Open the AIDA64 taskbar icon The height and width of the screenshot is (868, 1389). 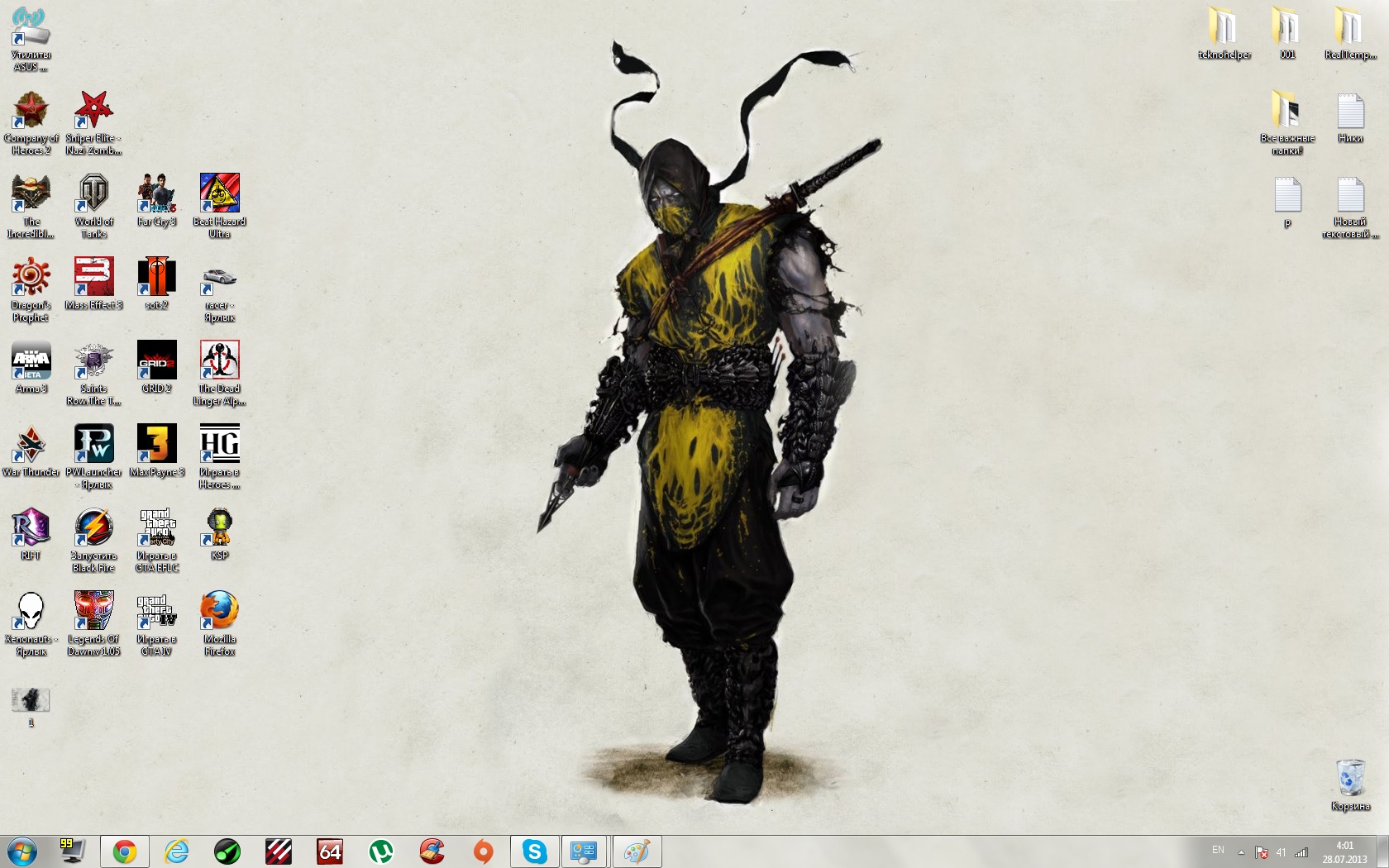(330, 851)
